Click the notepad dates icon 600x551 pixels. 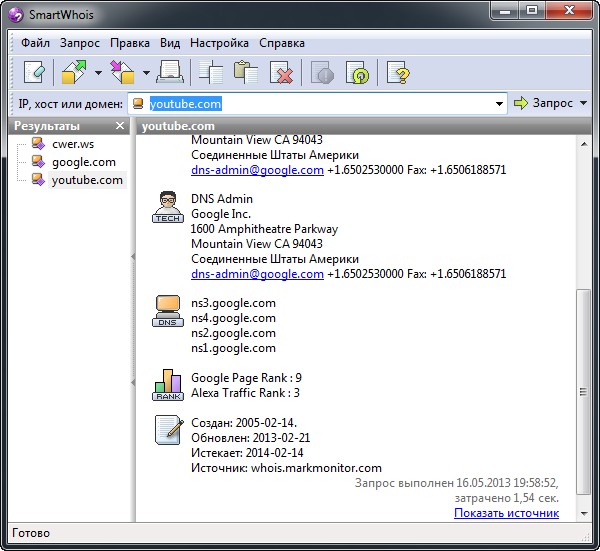point(168,430)
